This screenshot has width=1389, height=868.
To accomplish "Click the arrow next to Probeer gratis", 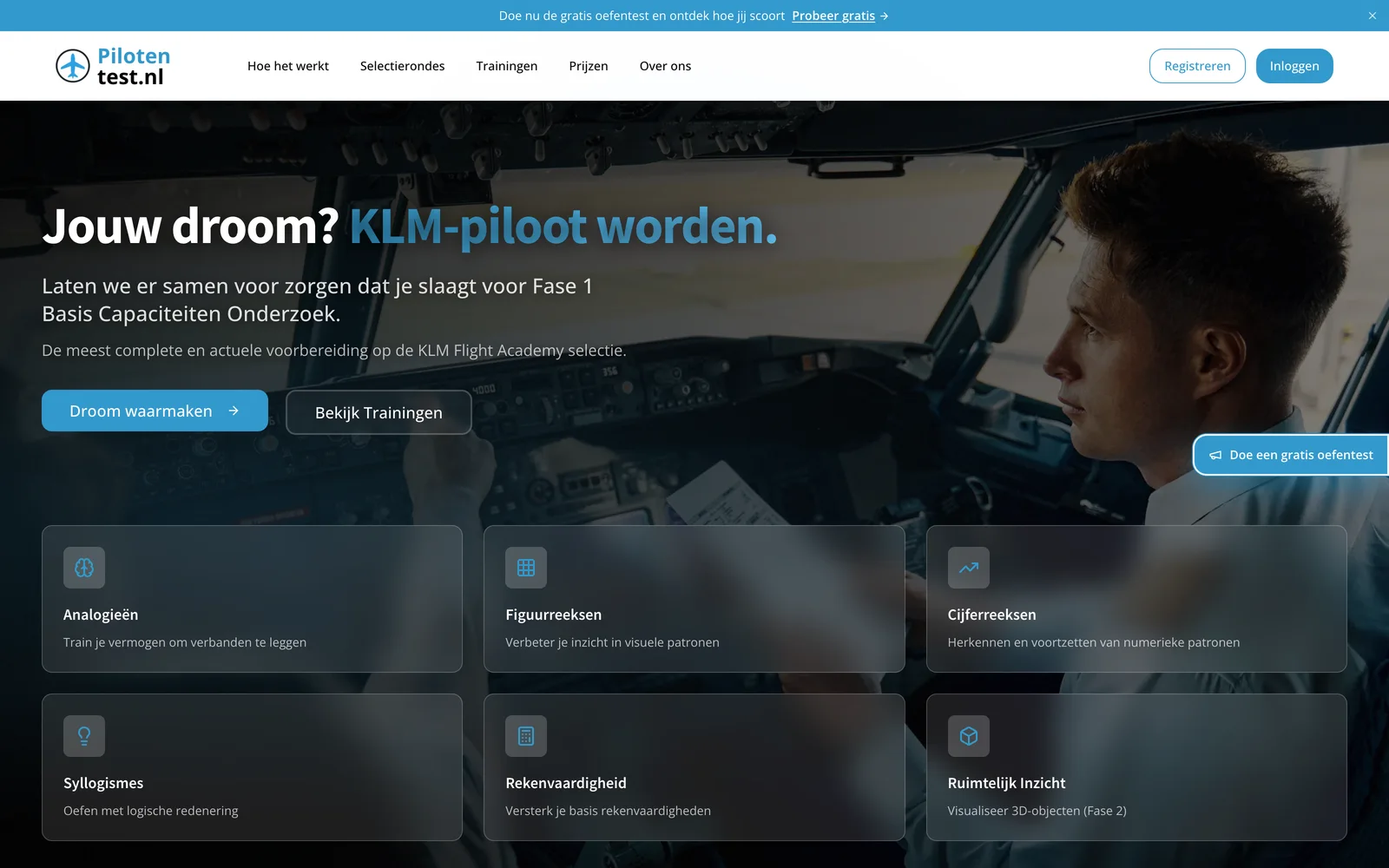I will (884, 16).
